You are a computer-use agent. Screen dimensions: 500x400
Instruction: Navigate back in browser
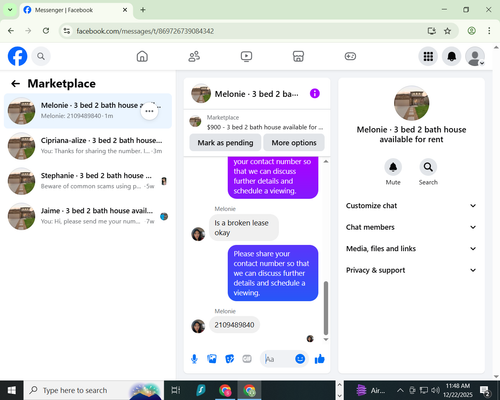pyautogui.click(x=11, y=31)
